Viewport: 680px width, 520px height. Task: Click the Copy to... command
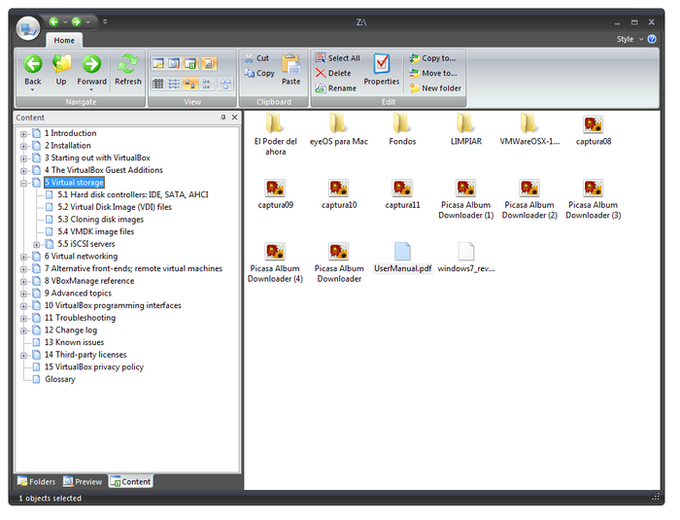click(433, 58)
